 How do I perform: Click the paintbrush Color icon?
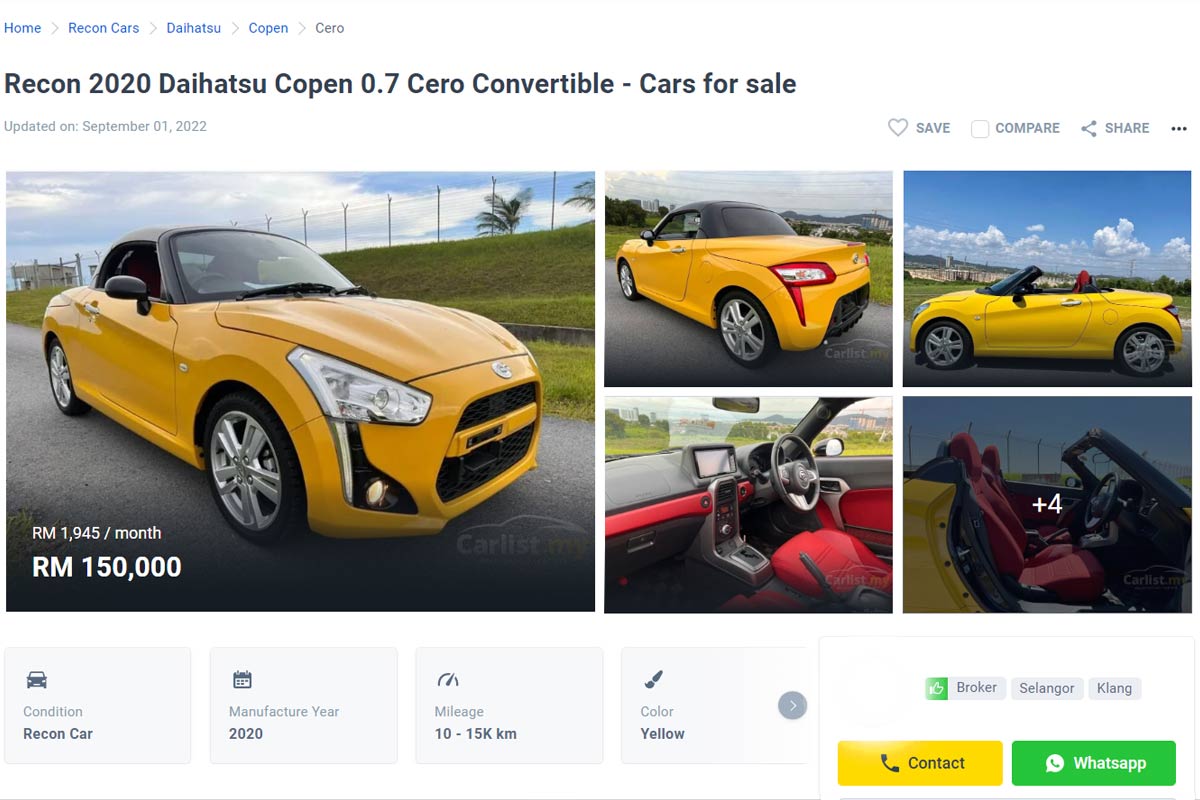[x=653, y=680]
